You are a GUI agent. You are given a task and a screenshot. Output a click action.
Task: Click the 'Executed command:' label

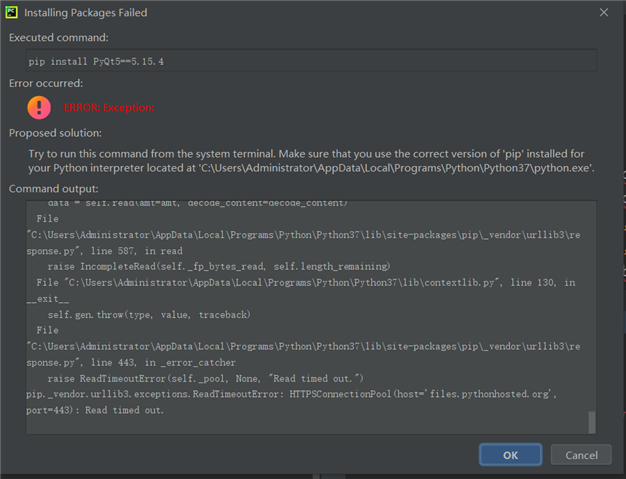[x=59, y=37]
